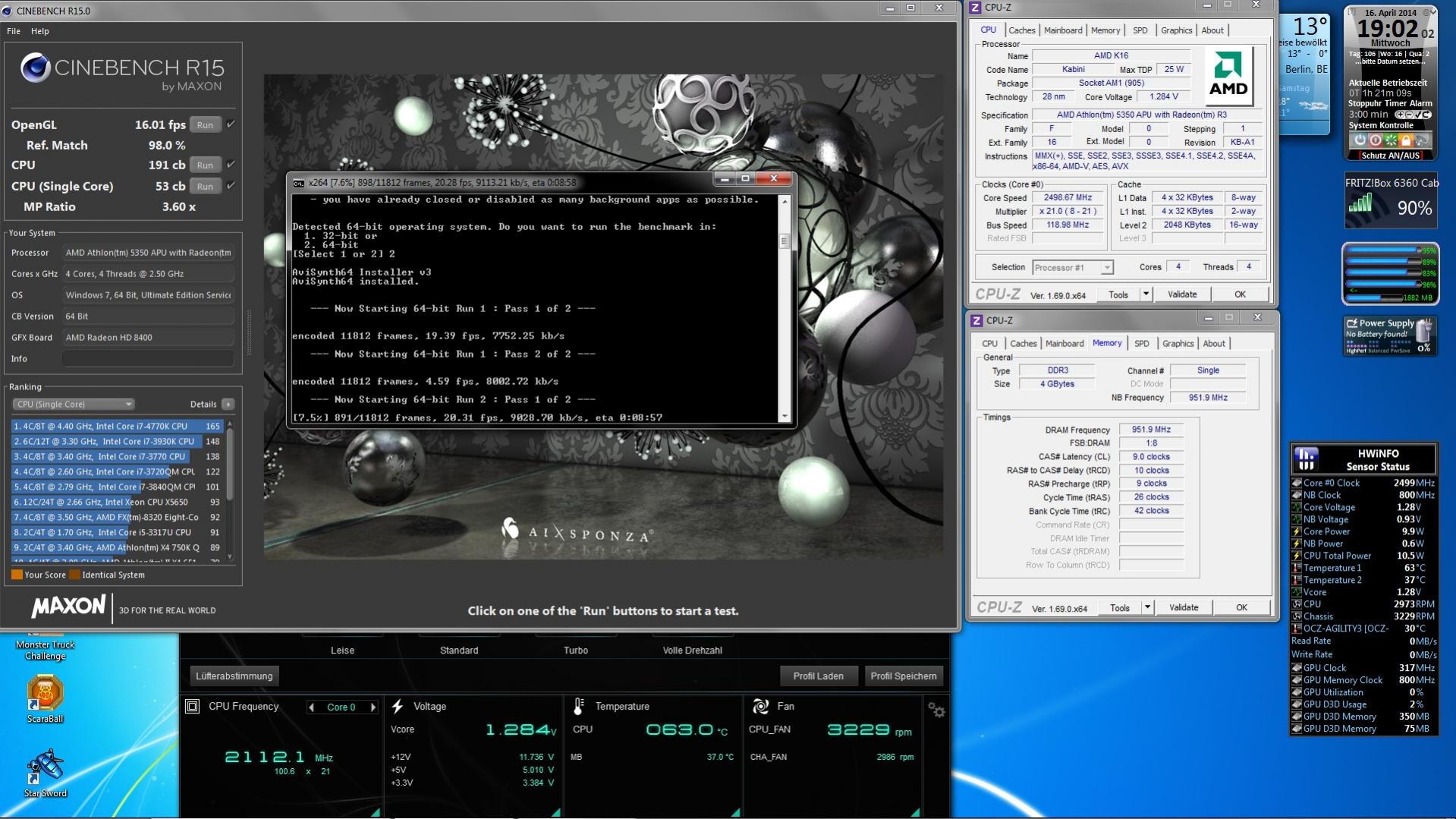Image resolution: width=1456 pixels, height=819 pixels.
Task: Open the Star Sword desktop shortcut
Action: tap(45, 773)
